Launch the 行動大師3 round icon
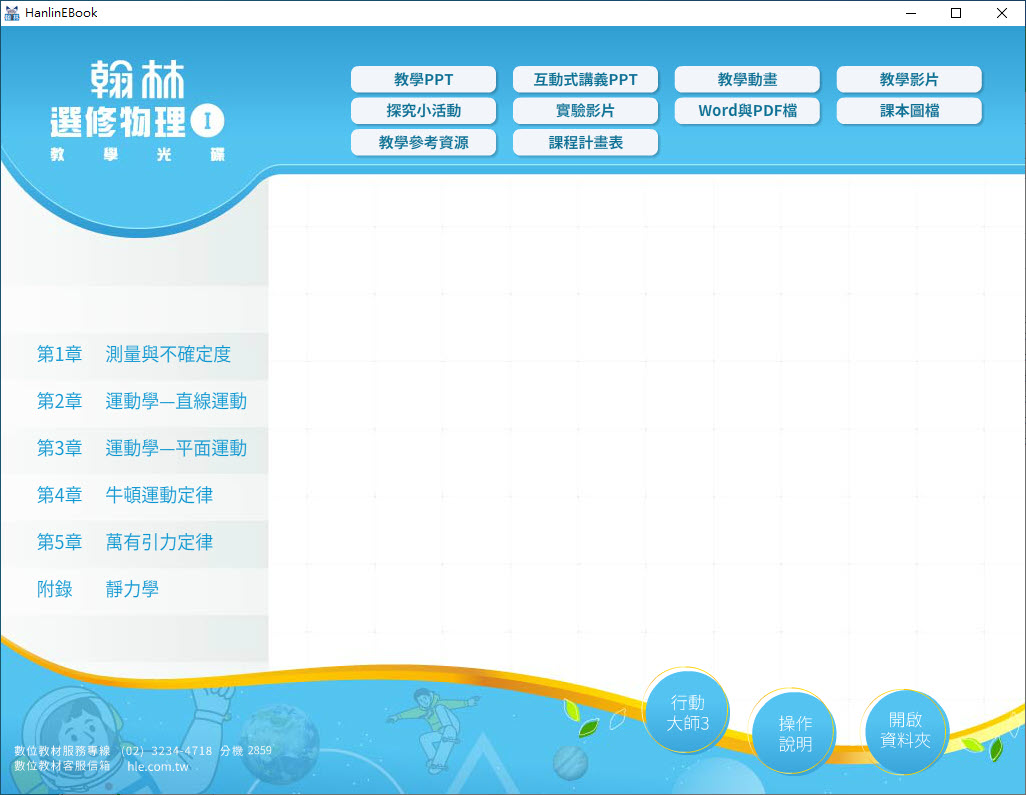 point(687,713)
